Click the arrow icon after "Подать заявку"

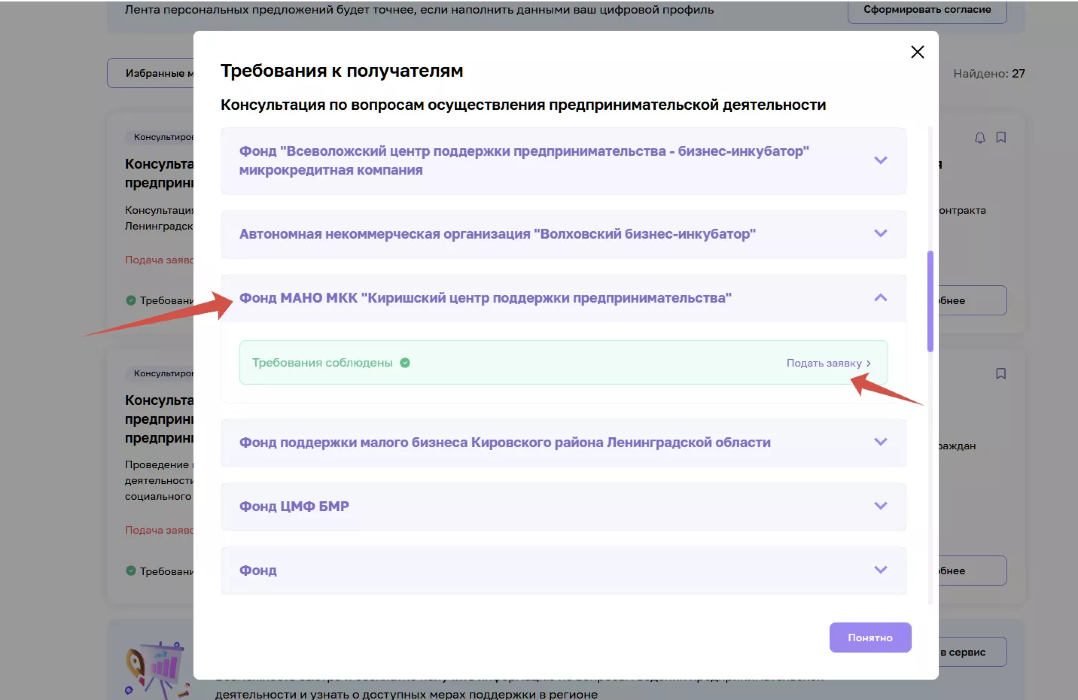point(868,364)
